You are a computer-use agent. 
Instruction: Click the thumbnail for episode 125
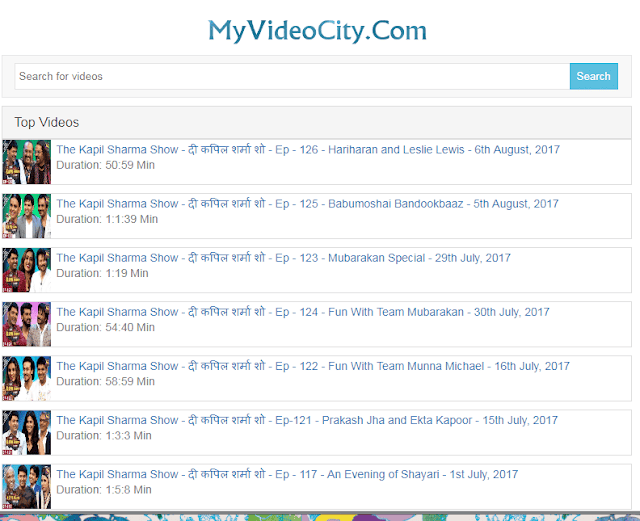tap(27, 216)
